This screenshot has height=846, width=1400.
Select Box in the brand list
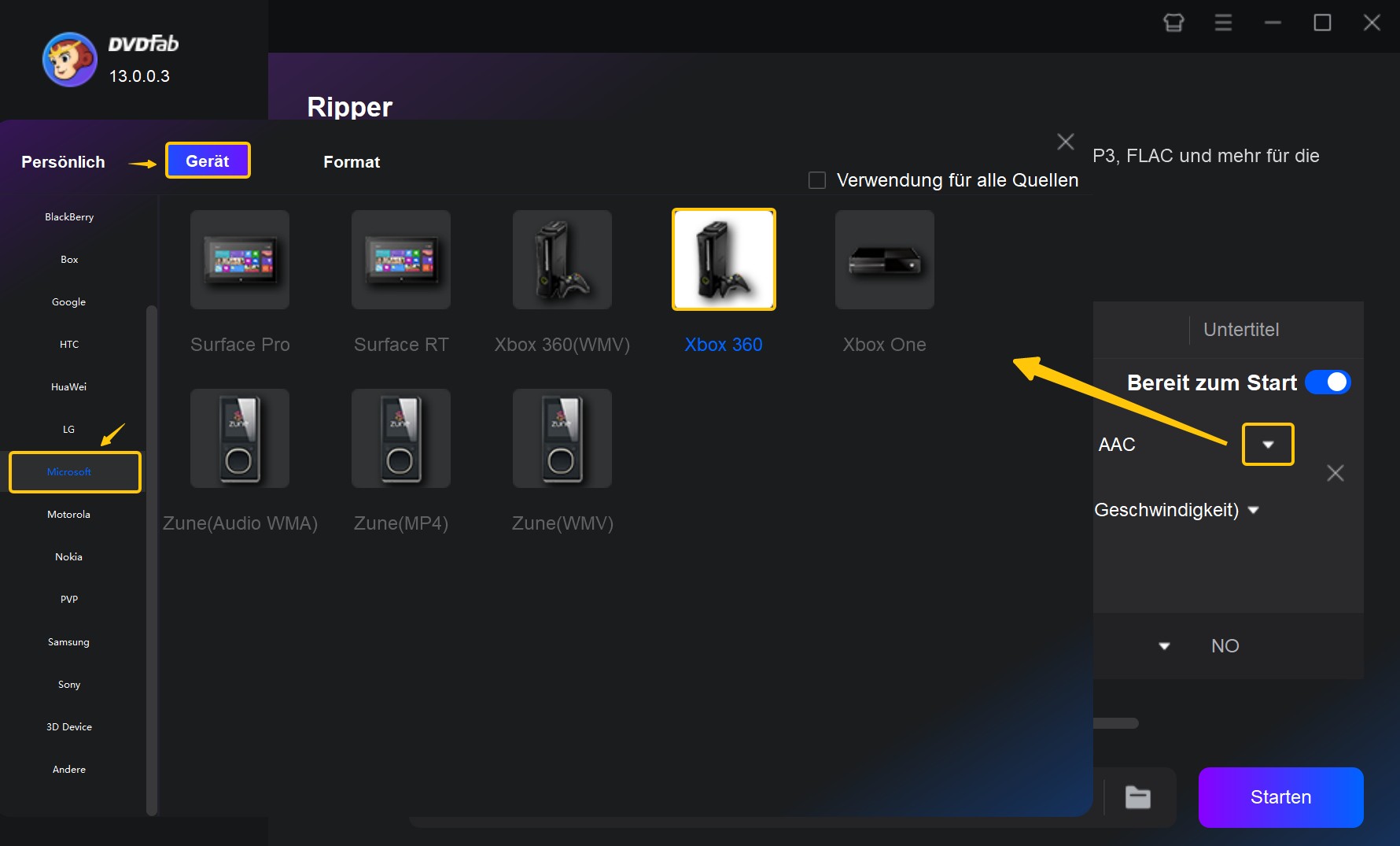[69, 260]
